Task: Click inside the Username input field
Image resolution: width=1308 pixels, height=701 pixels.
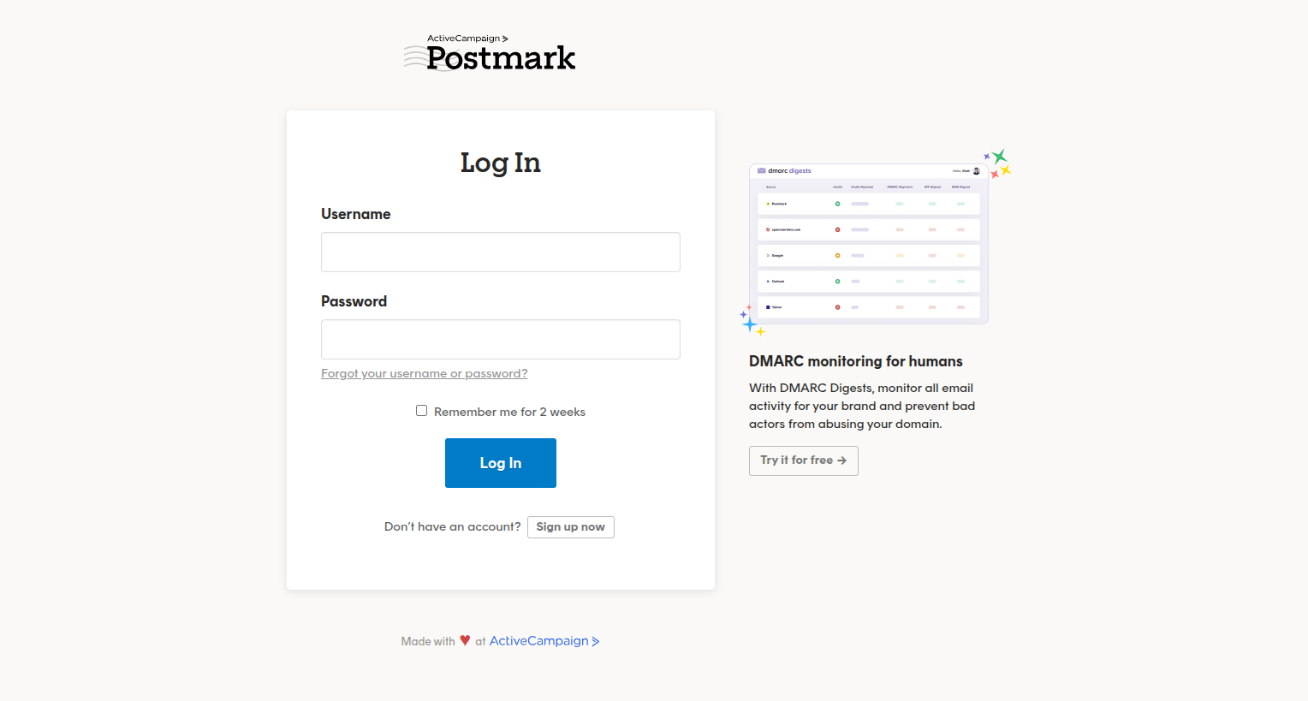Action: [500, 251]
